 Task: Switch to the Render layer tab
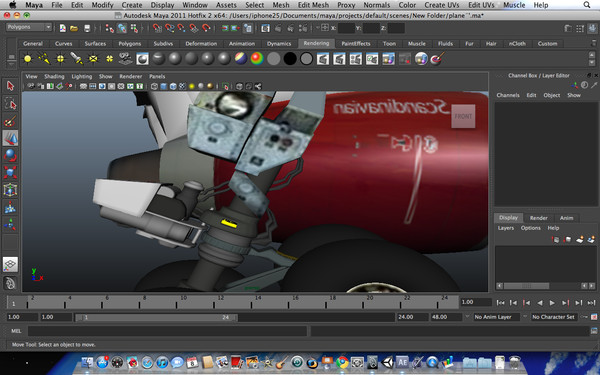(538, 218)
